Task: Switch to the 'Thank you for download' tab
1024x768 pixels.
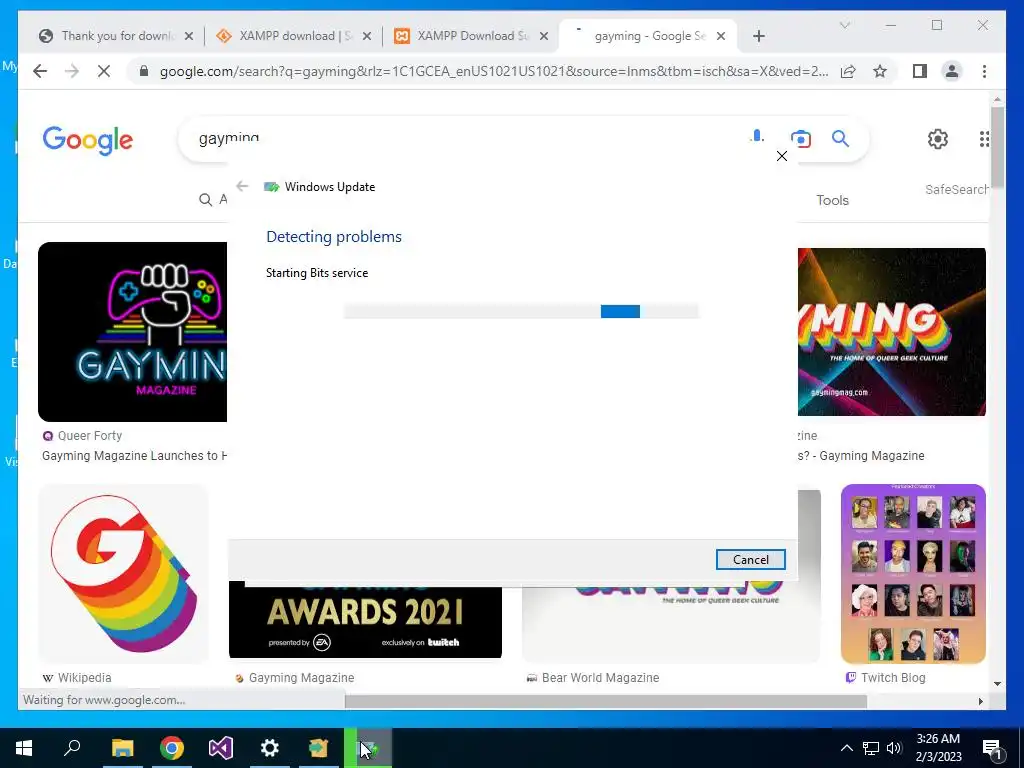Action: tap(118, 36)
